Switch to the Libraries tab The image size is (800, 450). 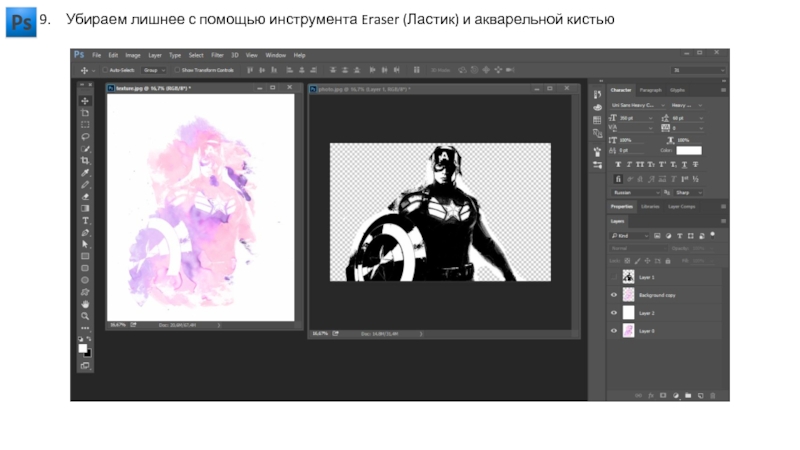650,207
